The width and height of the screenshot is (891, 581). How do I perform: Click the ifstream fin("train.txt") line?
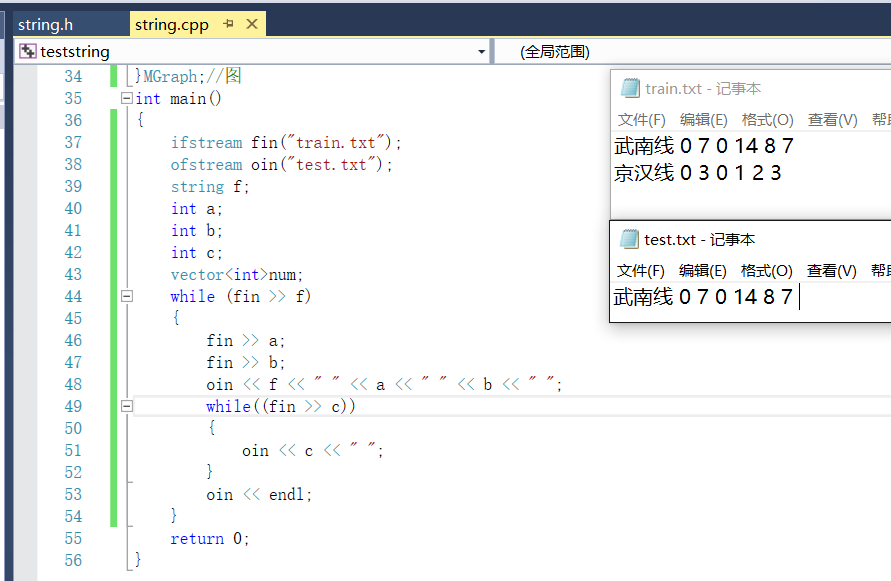point(286,142)
